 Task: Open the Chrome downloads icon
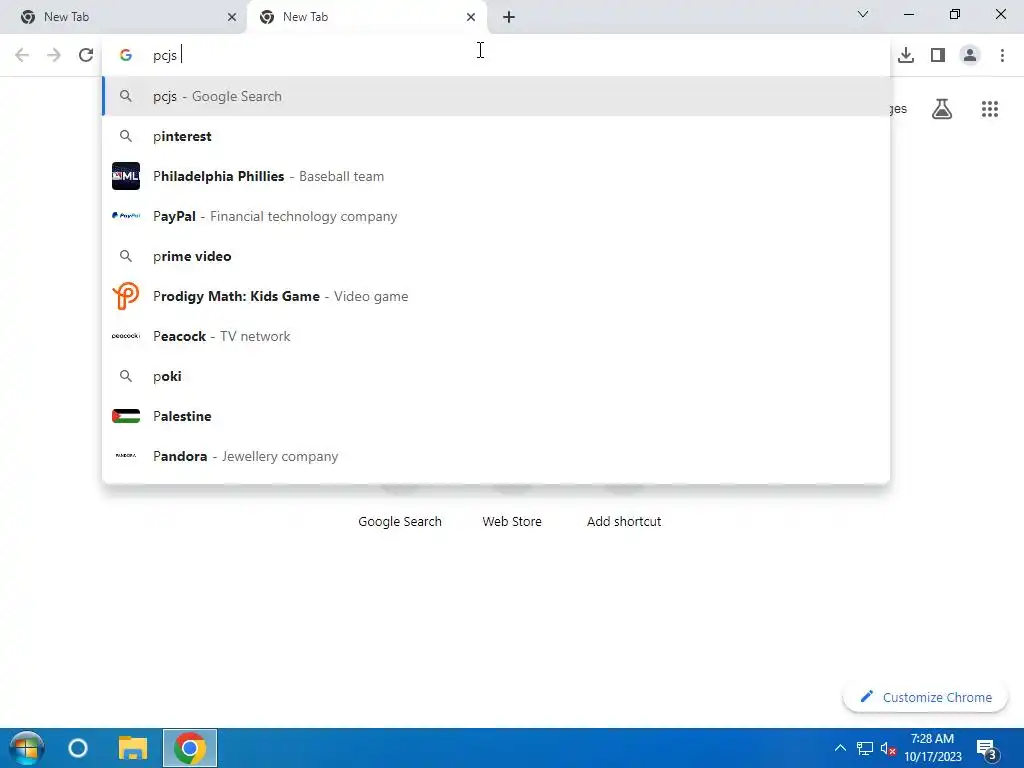tap(906, 56)
